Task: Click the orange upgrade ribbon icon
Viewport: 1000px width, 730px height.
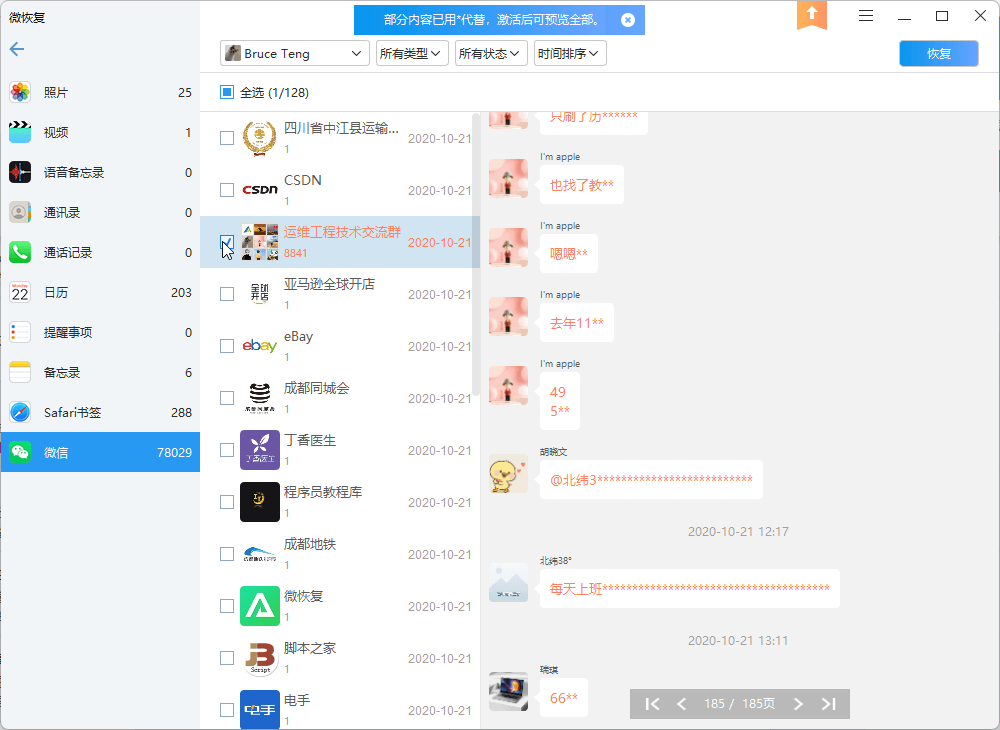Action: click(812, 19)
